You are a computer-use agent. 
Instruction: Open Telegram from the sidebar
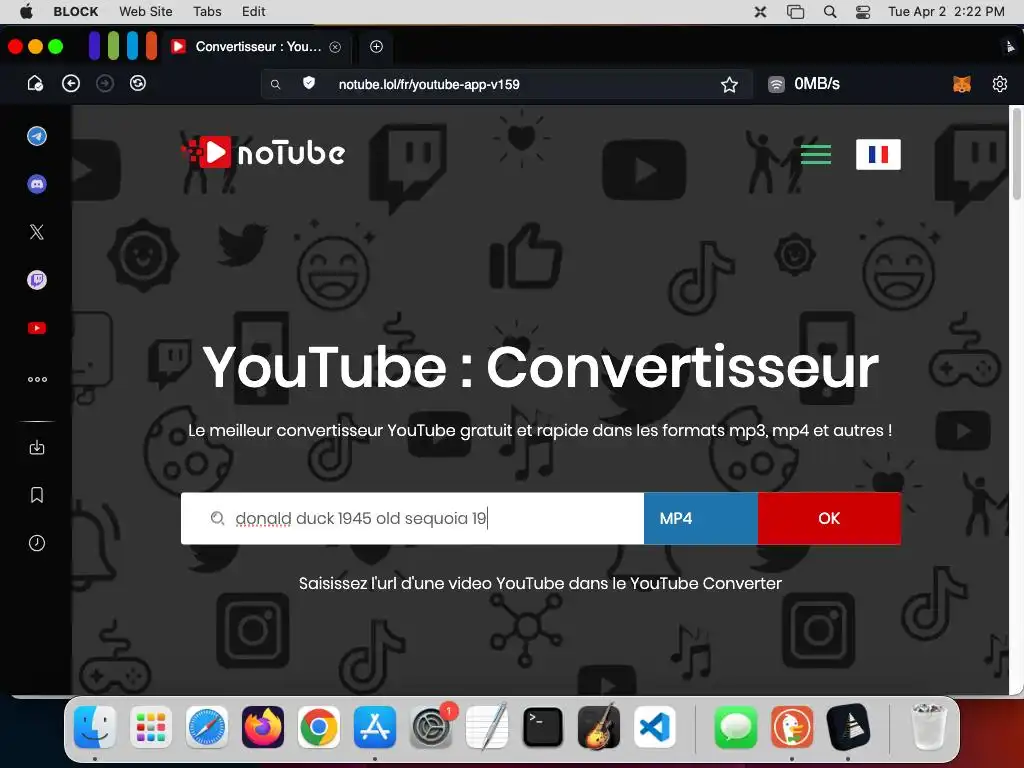tap(37, 136)
